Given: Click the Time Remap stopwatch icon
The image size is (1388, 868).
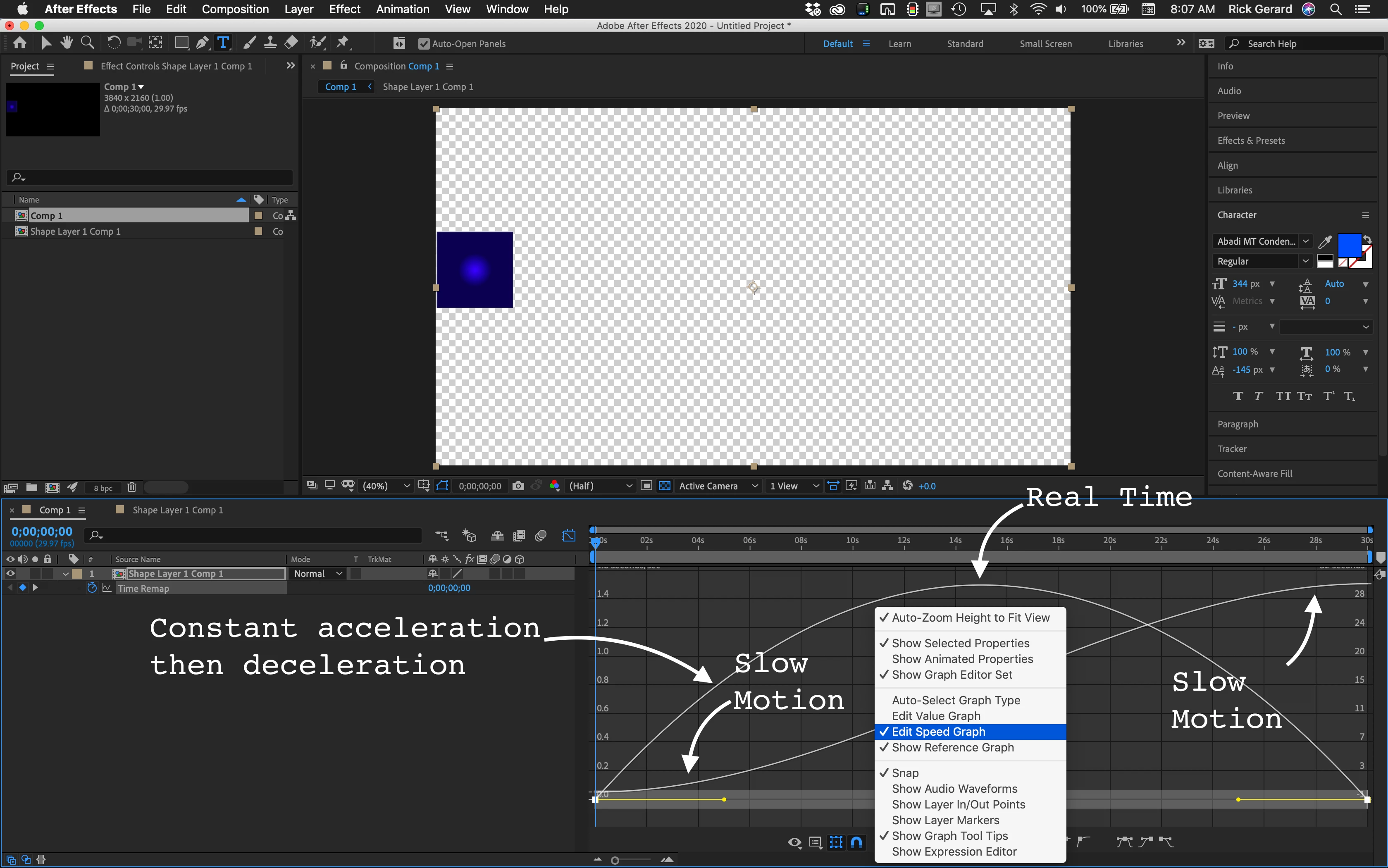Looking at the screenshot, I should pos(92,588).
